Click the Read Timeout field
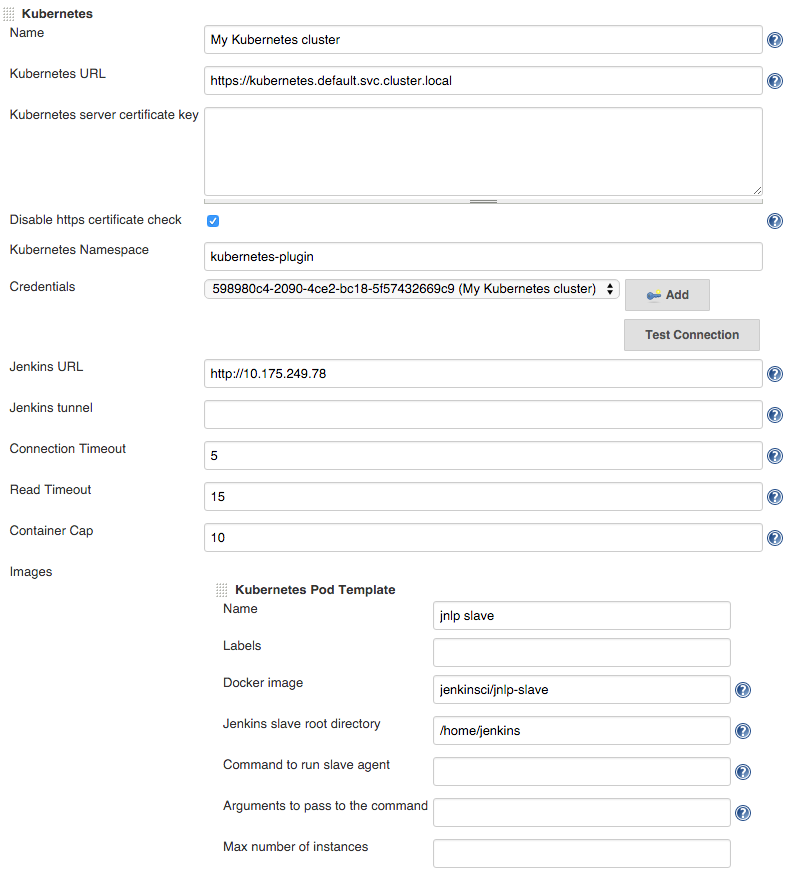Screen dimensions: 795x876 pyautogui.click(x=483, y=497)
